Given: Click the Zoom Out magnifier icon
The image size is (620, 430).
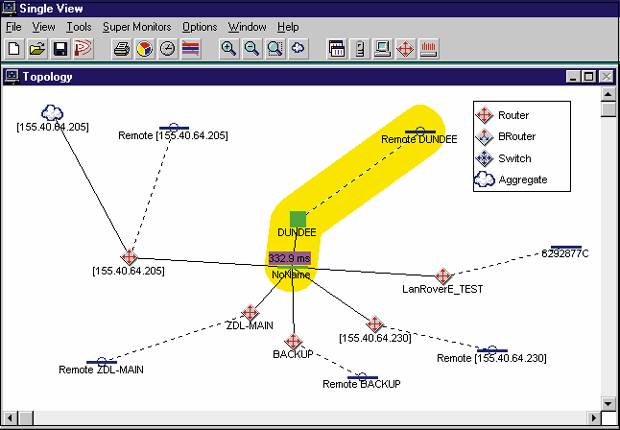Looking at the screenshot, I should click(x=252, y=48).
